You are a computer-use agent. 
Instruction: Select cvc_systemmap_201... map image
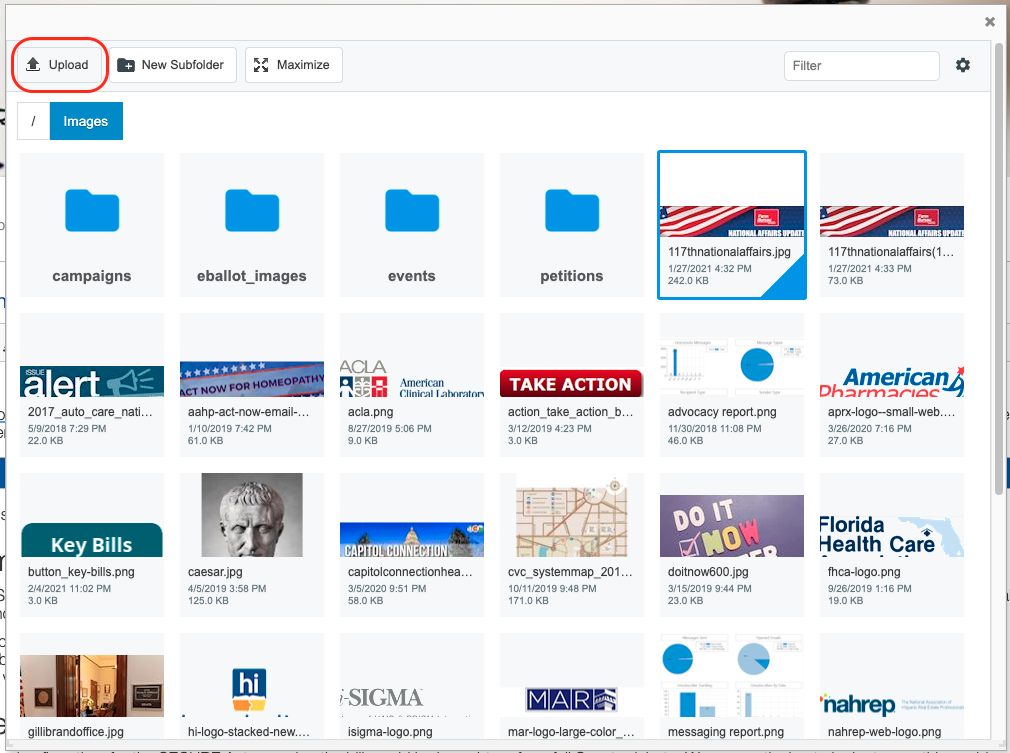[x=572, y=545]
